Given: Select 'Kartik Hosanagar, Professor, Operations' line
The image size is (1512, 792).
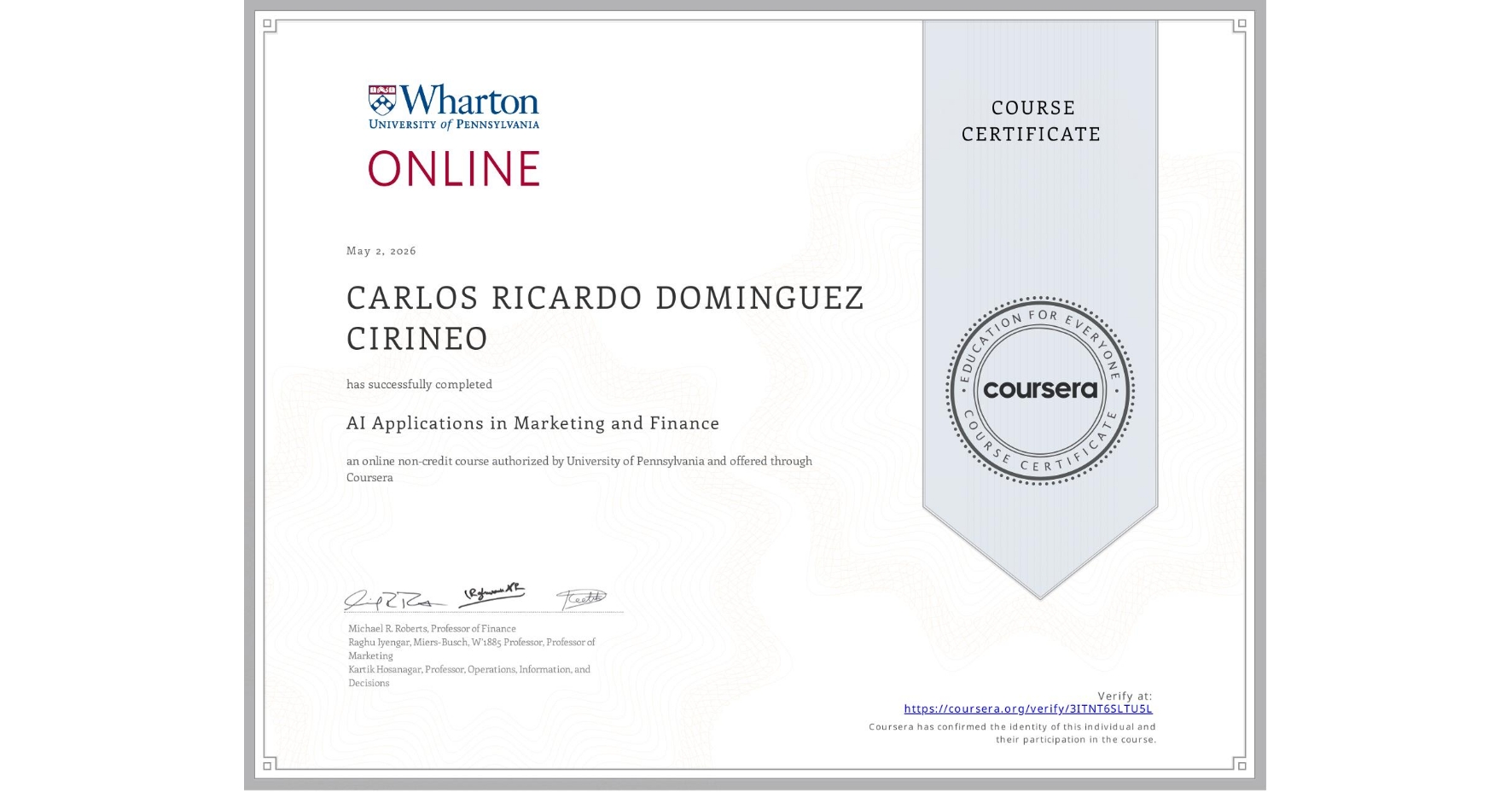Looking at the screenshot, I should click(x=469, y=676).
